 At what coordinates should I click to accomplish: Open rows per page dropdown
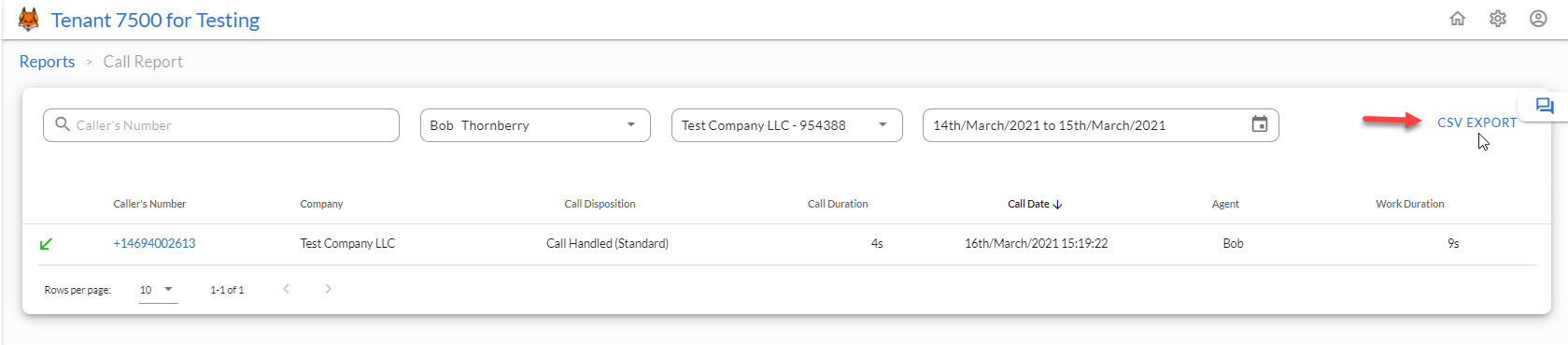pos(158,290)
